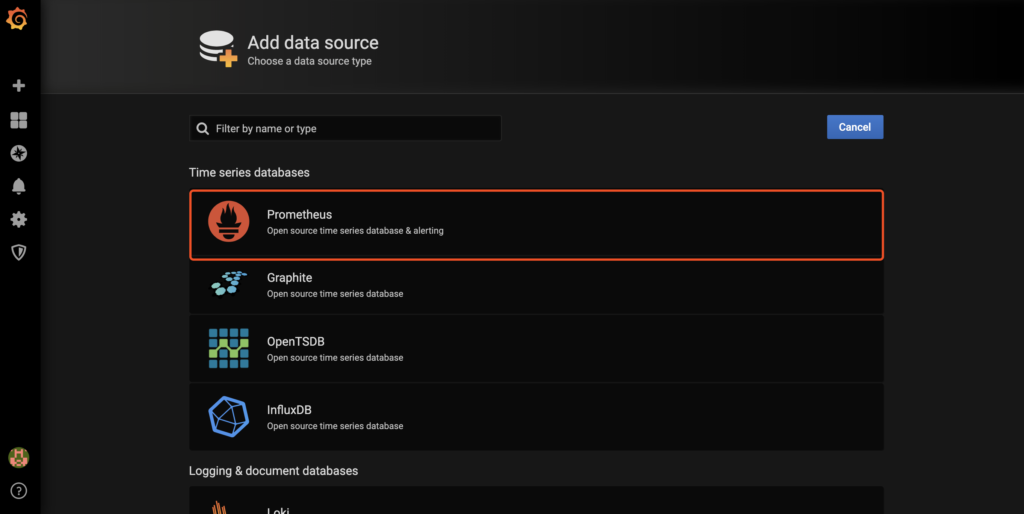The height and width of the screenshot is (514, 1024).
Task: Click the Prometheus description mentioning alerting
Action: pos(355,231)
